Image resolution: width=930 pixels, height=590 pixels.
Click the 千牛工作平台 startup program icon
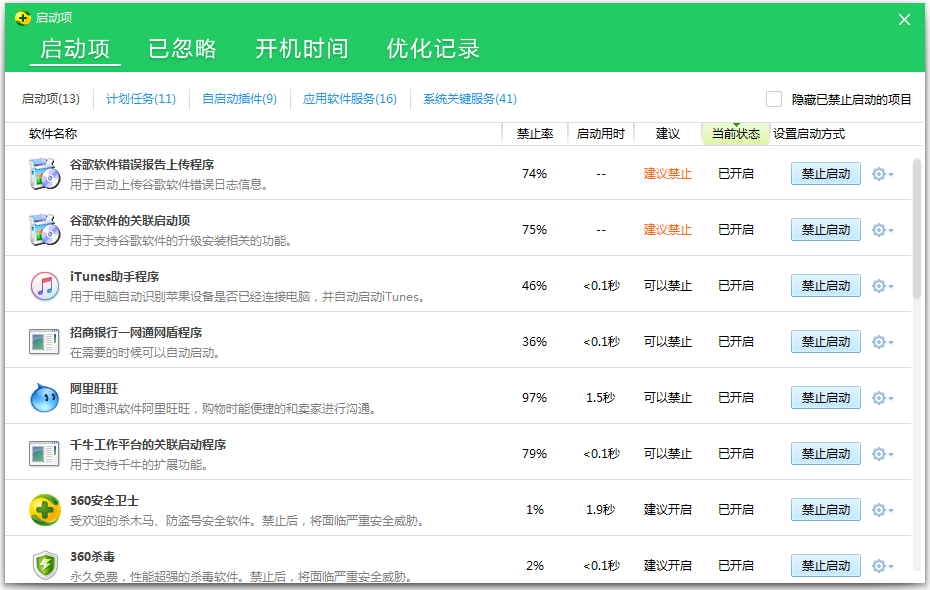[x=44, y=454]
